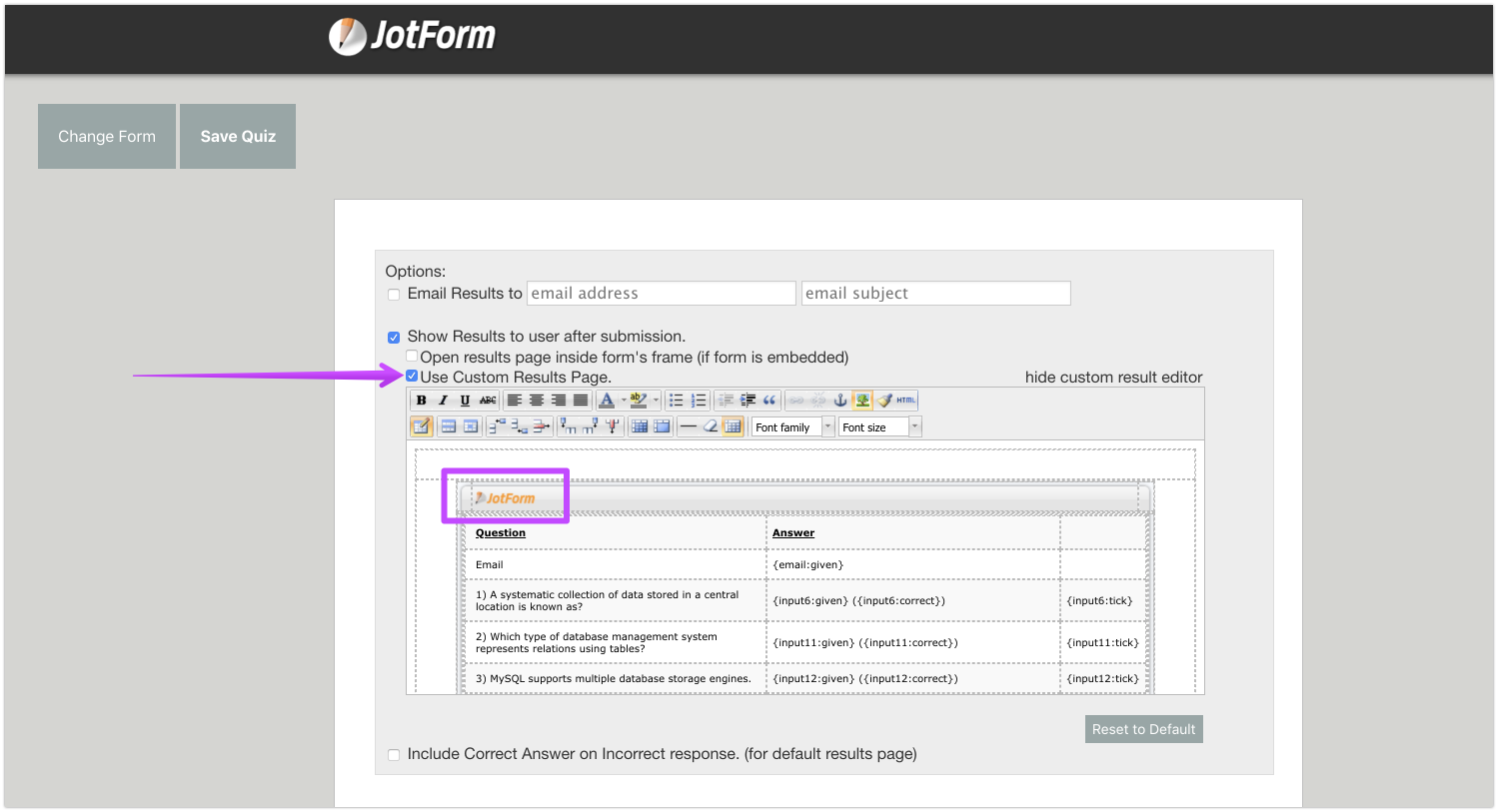Click the Save Quiz button

(238, 137)
